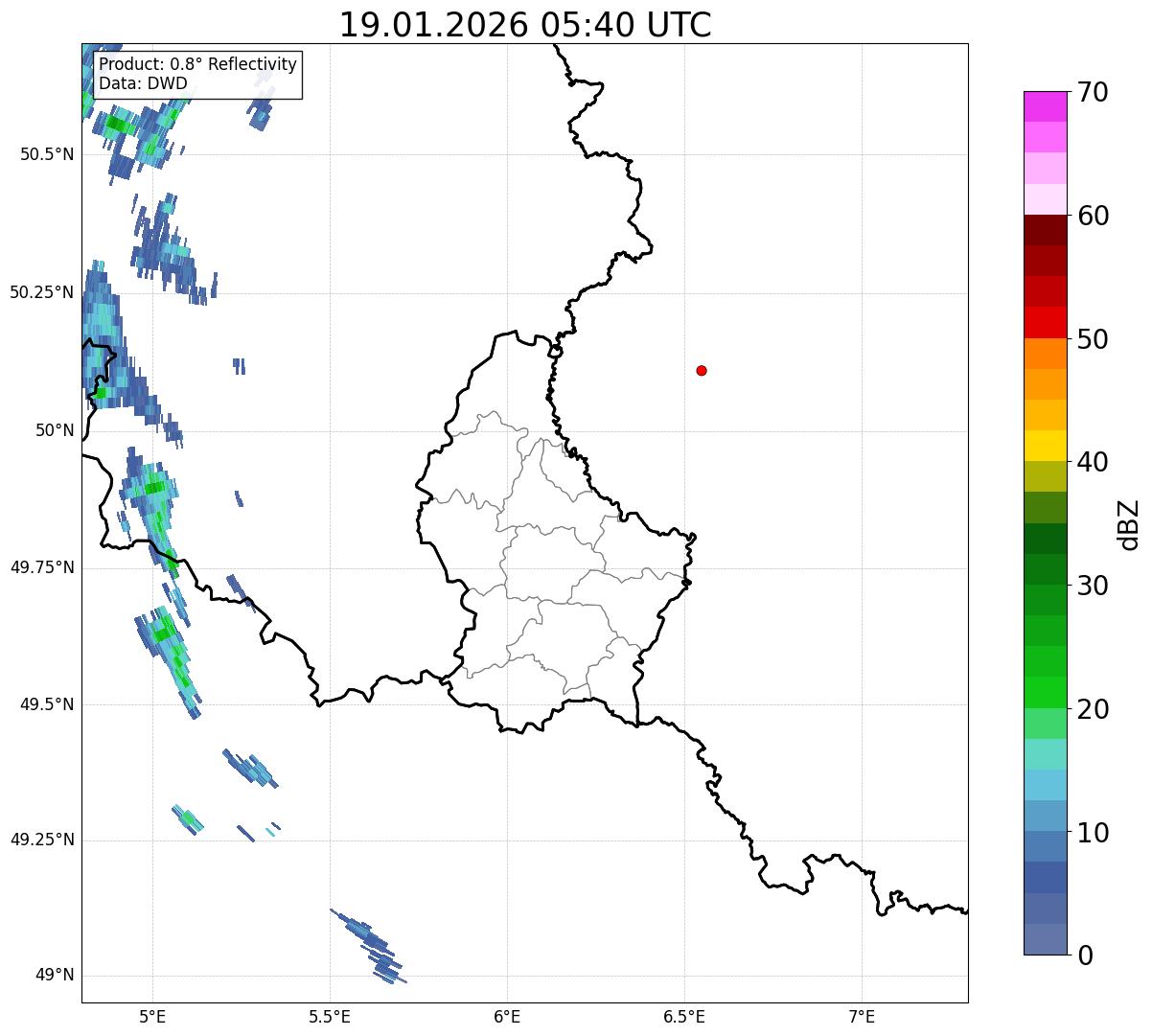The height and width of the screenshot is (1036, 1152).
Task: Click the 49.75°N latitude label
Action: pos(41,567)
